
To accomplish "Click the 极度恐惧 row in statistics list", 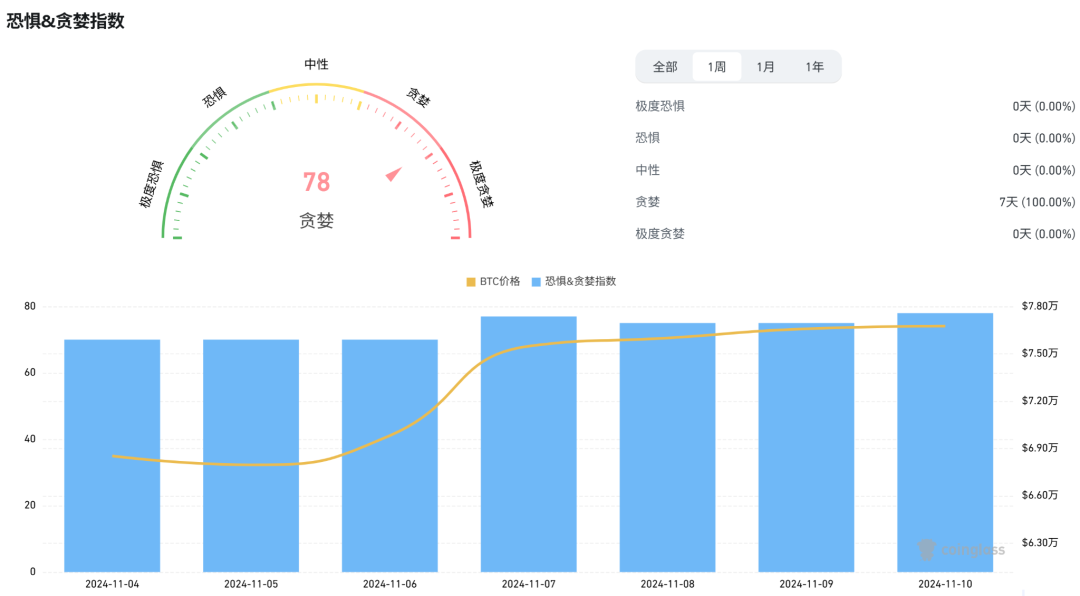I will [855, 106].
